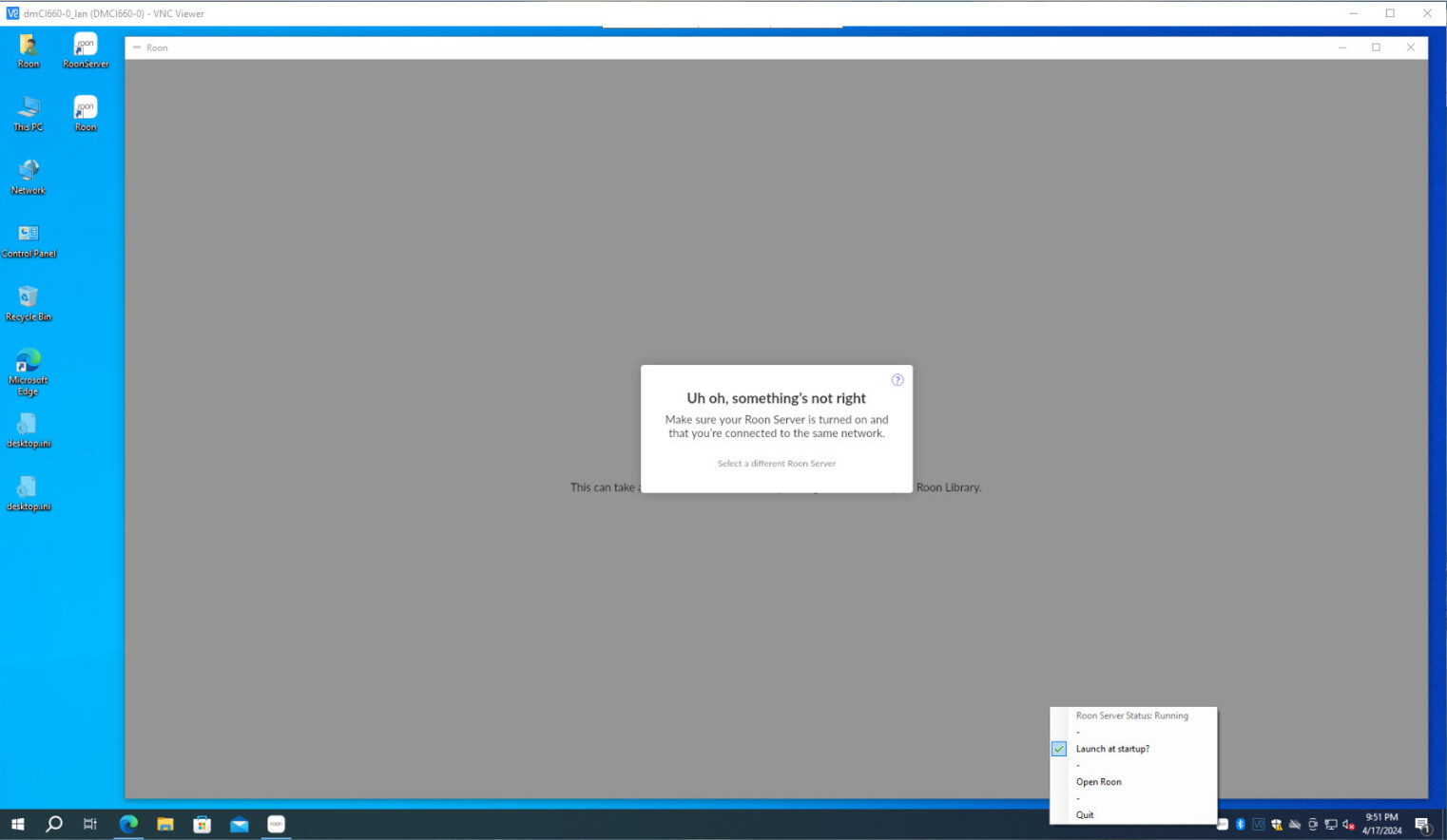Minimize the VNC Viewer window
The width and height of the screenshot is (1447, 840).
pyautogui.click(x=1353, y=13)
